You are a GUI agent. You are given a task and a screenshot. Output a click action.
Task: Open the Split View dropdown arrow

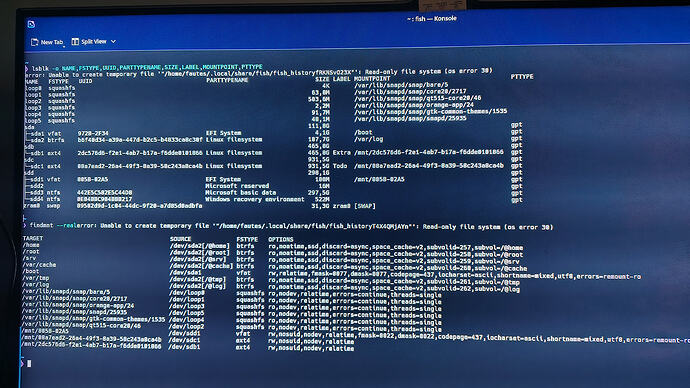tap(114, 41)
